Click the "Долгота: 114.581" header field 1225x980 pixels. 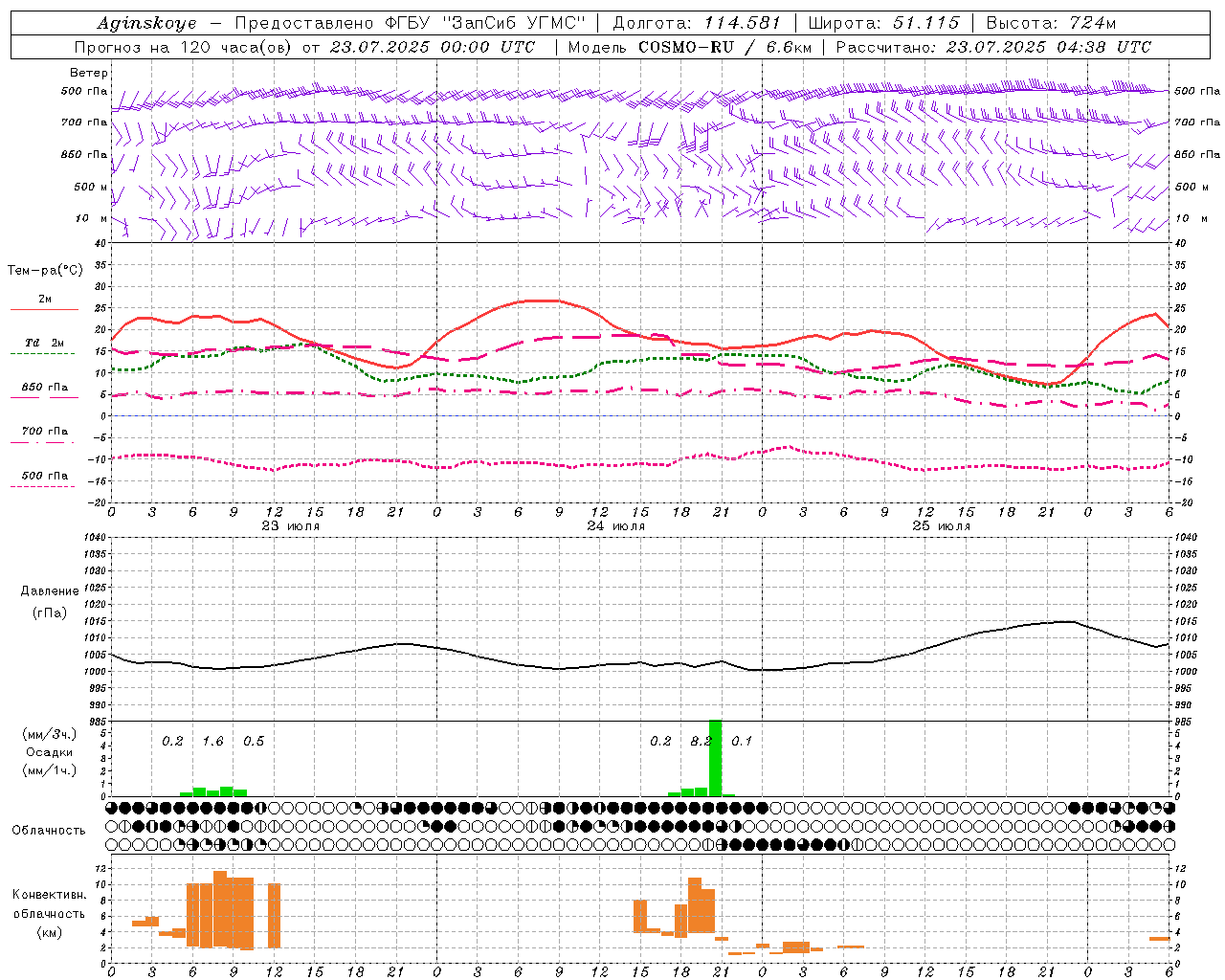coord(697,23)
